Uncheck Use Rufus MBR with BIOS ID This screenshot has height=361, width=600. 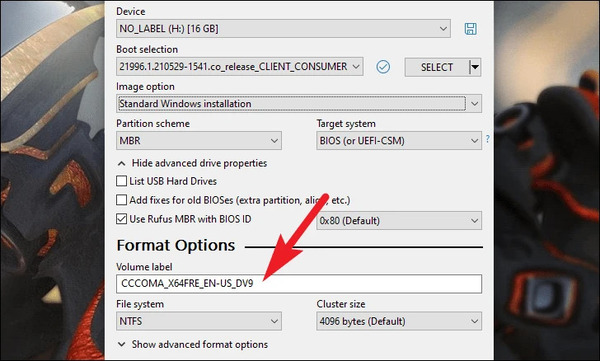[121, 219]
